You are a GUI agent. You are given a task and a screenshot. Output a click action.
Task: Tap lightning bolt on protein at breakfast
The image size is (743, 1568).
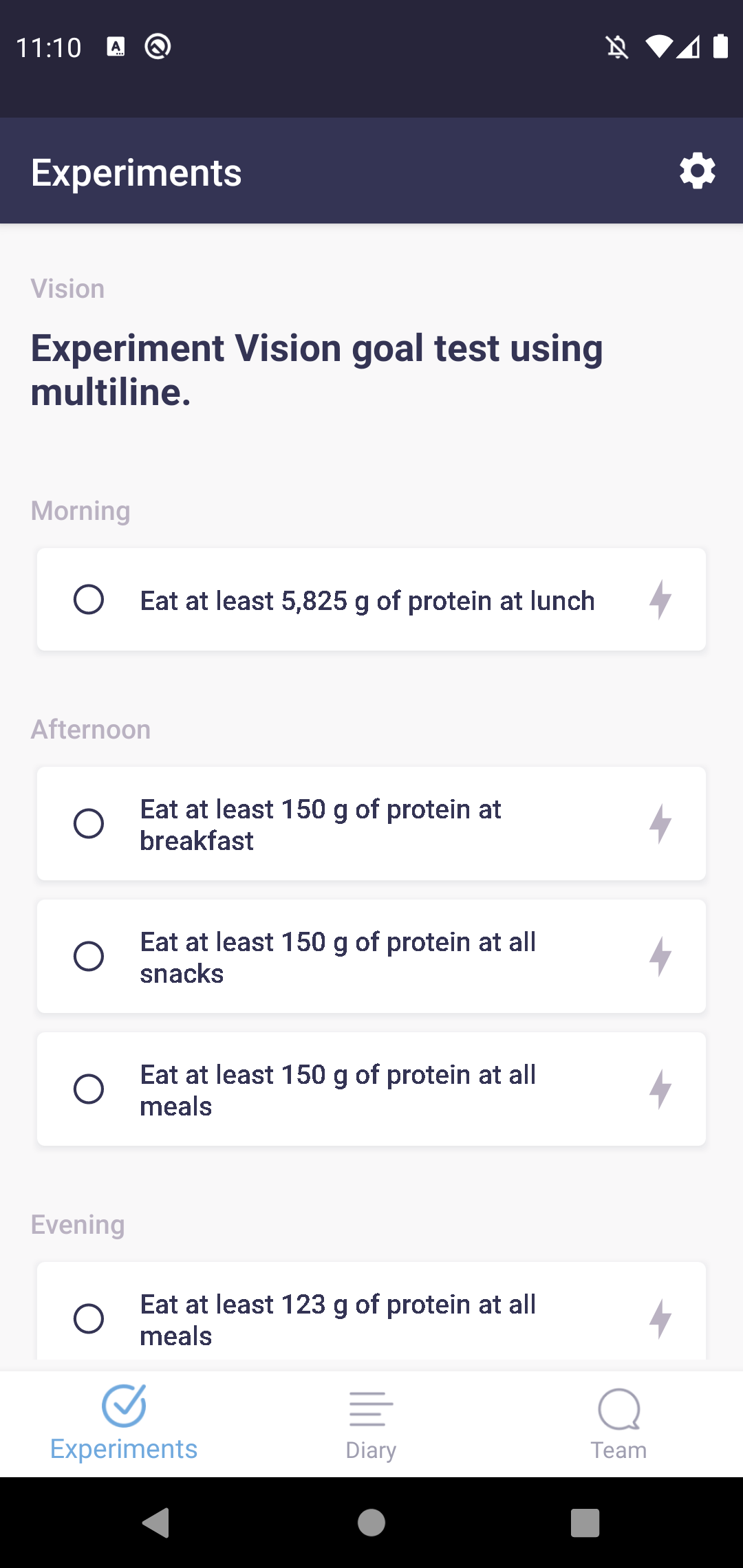click(x=660, y=823)
